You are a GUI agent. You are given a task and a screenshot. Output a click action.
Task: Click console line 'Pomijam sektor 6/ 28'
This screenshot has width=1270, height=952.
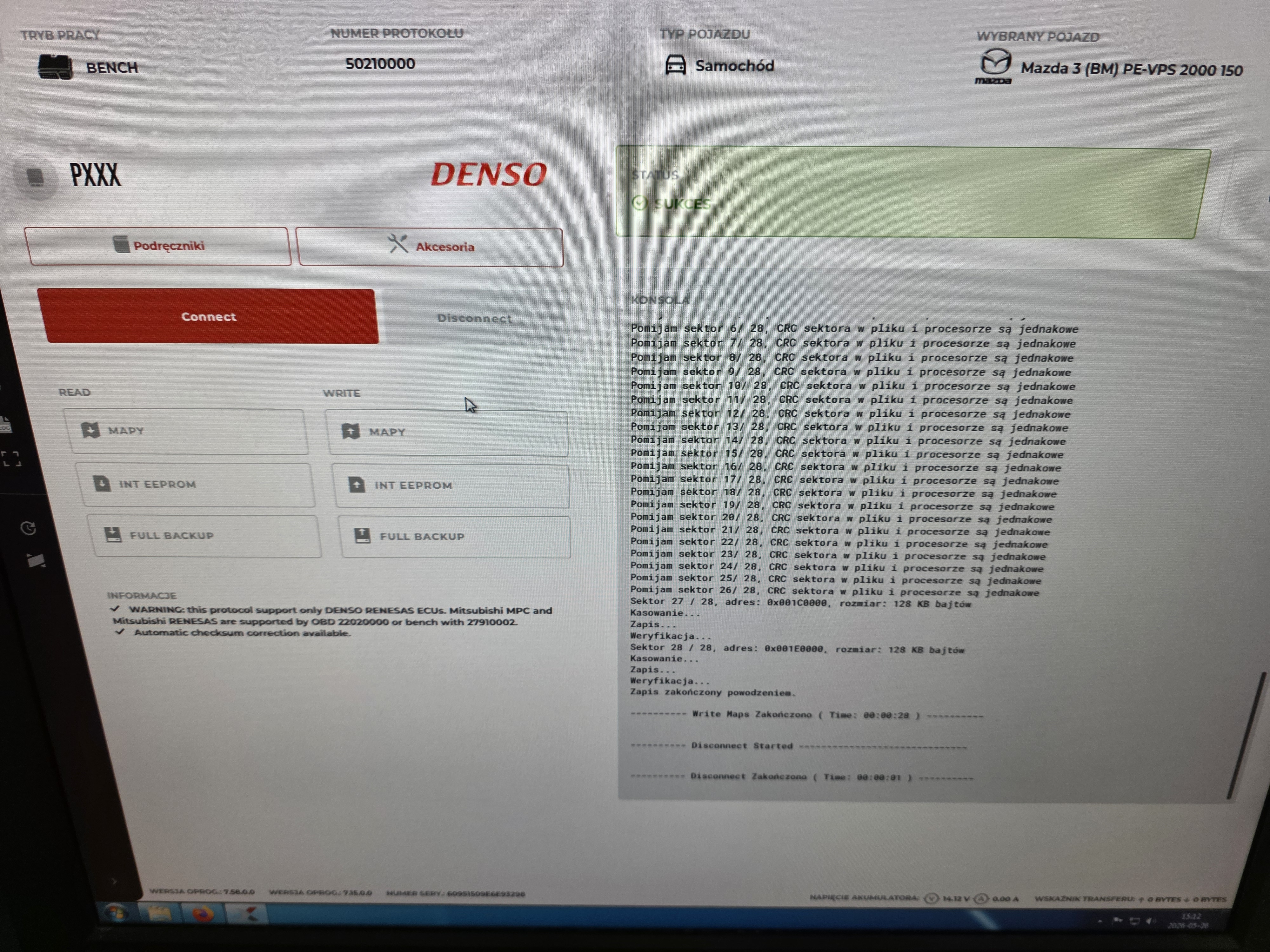pos(854,329)
